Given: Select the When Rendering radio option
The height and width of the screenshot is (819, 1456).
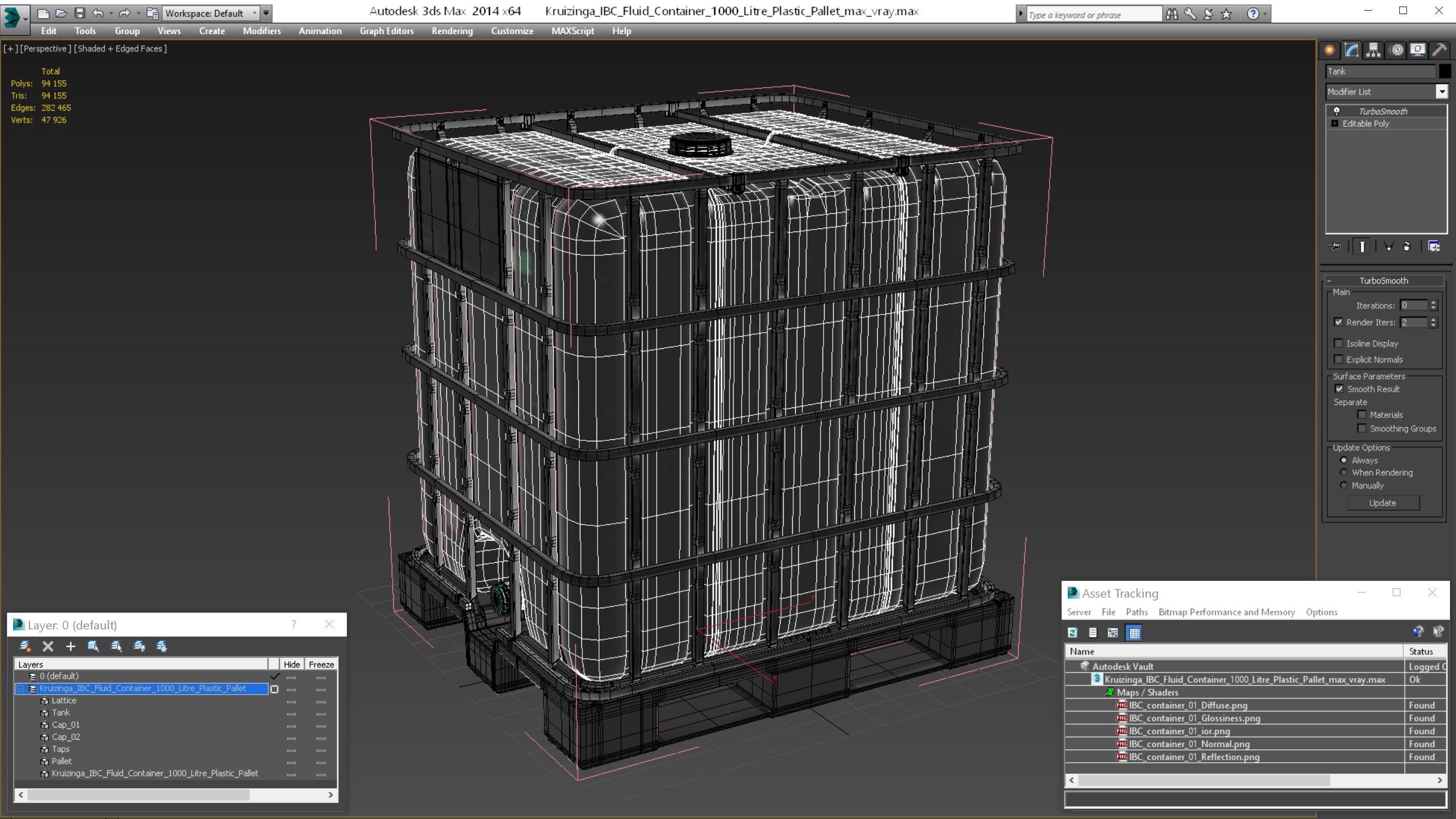Looking at the screenshot, I should pos(1344,473).
